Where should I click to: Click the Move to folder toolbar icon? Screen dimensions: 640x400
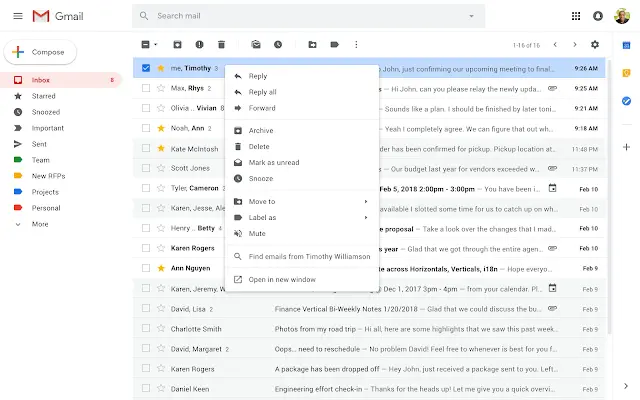pos(312,44)
